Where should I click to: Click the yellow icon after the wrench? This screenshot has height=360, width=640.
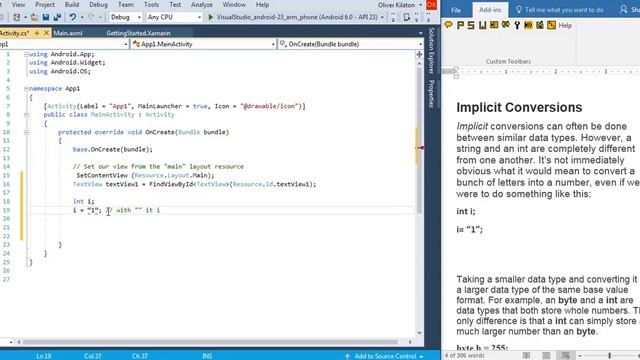point(528,25)
